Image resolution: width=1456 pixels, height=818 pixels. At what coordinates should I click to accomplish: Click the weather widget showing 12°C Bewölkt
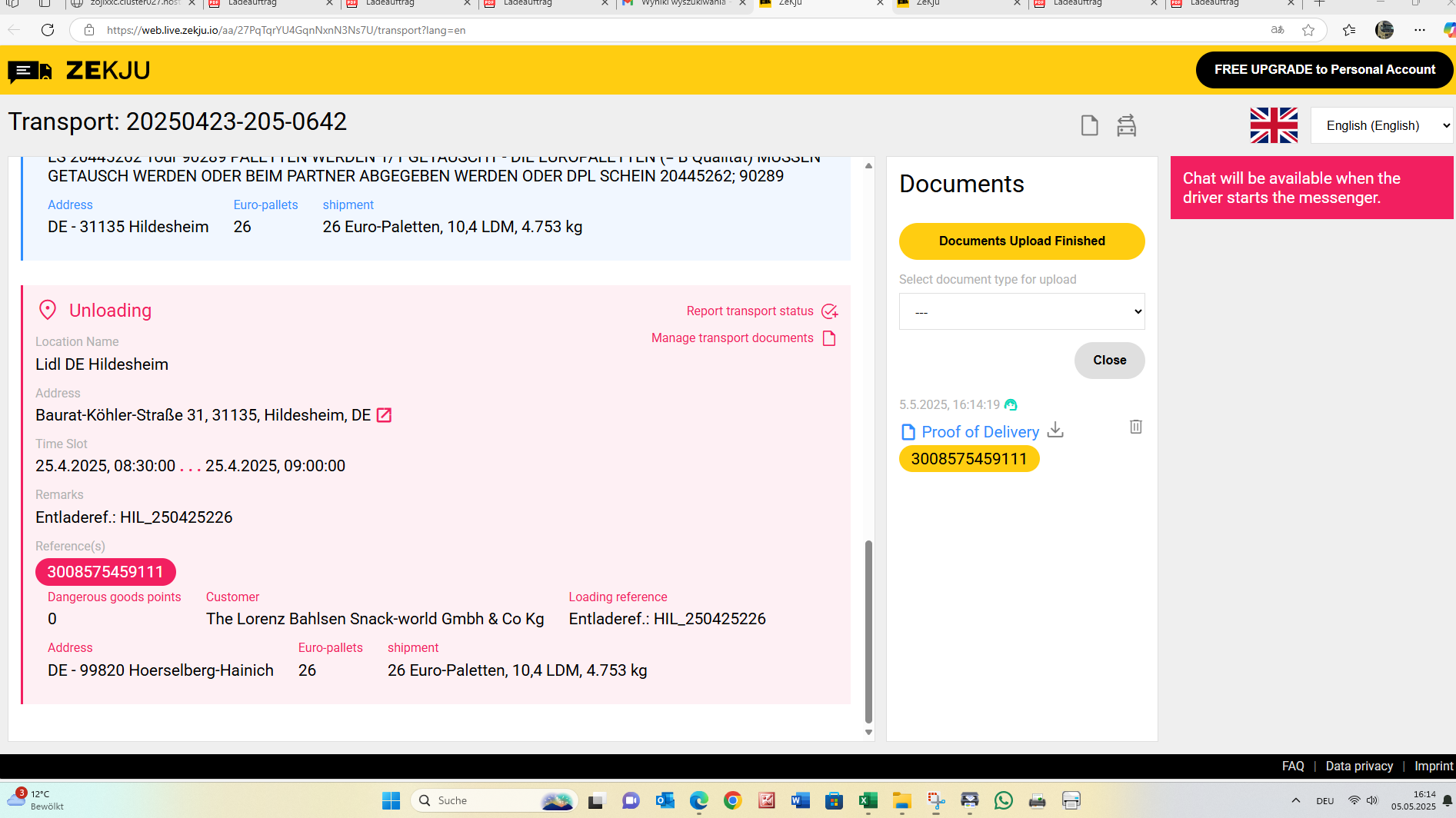pyautogui.click(x=36, y=800)
